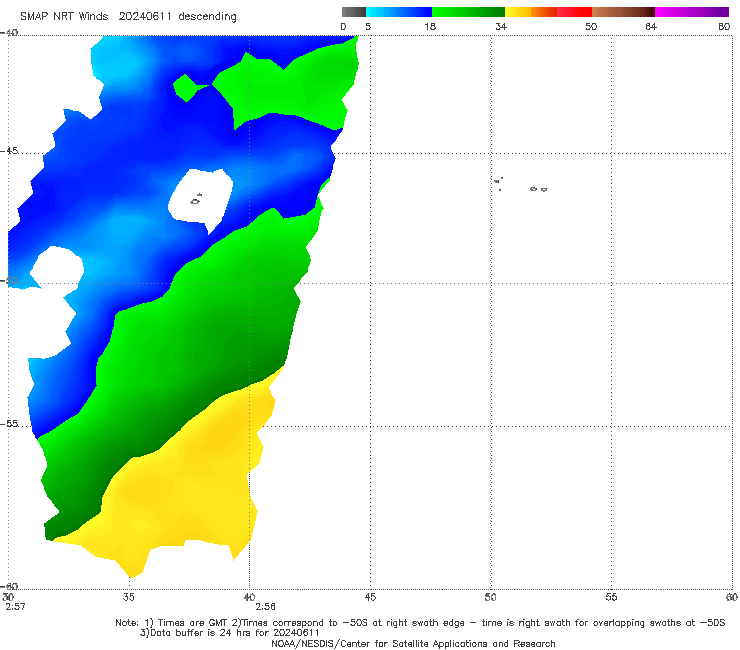The image size is (740, 650).
Task: Click the color bar label "34"
Action: pyautogui.click(x=501, y=27)
